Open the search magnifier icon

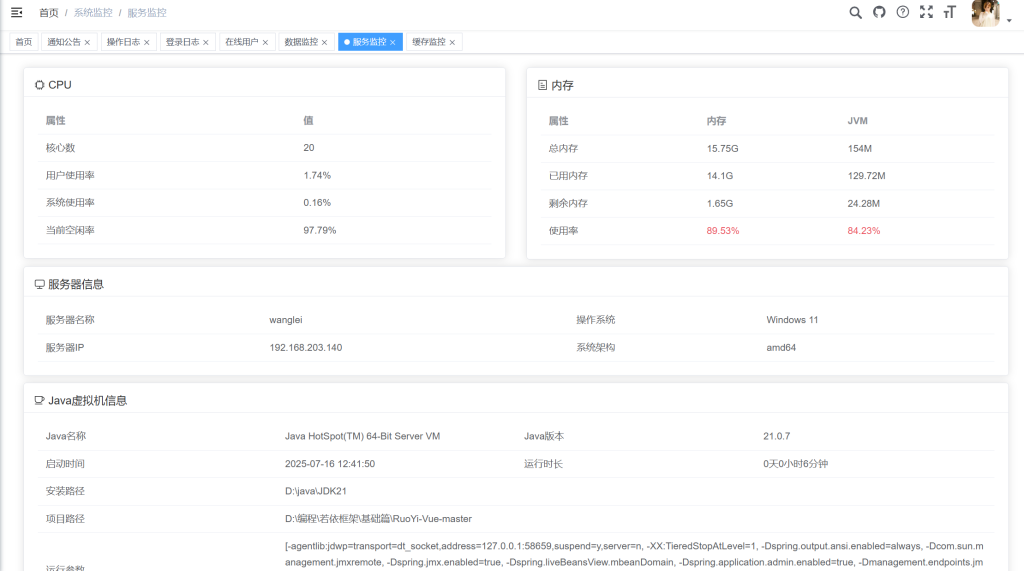[x=855, y=12]
